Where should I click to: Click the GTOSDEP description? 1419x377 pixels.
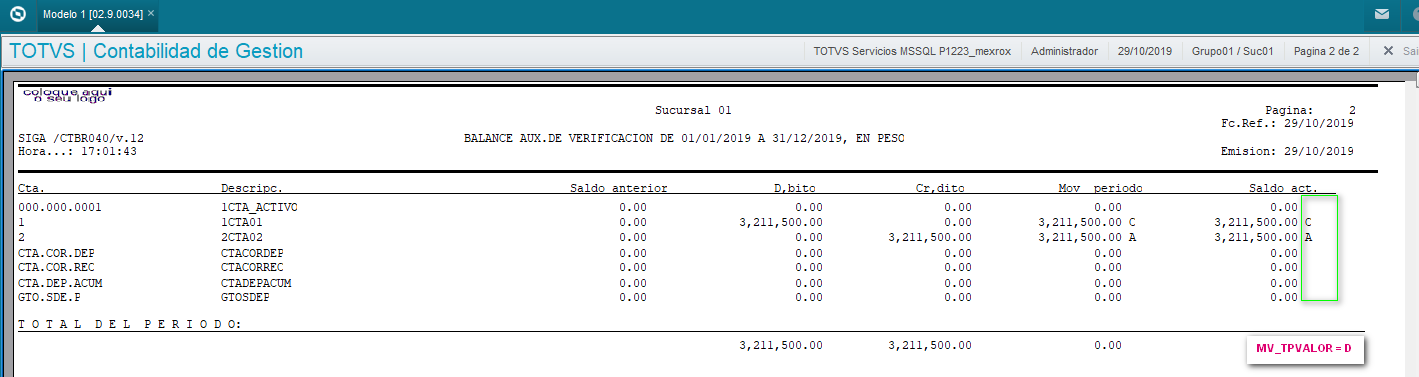pyautogui.click(x=244, y=297)
